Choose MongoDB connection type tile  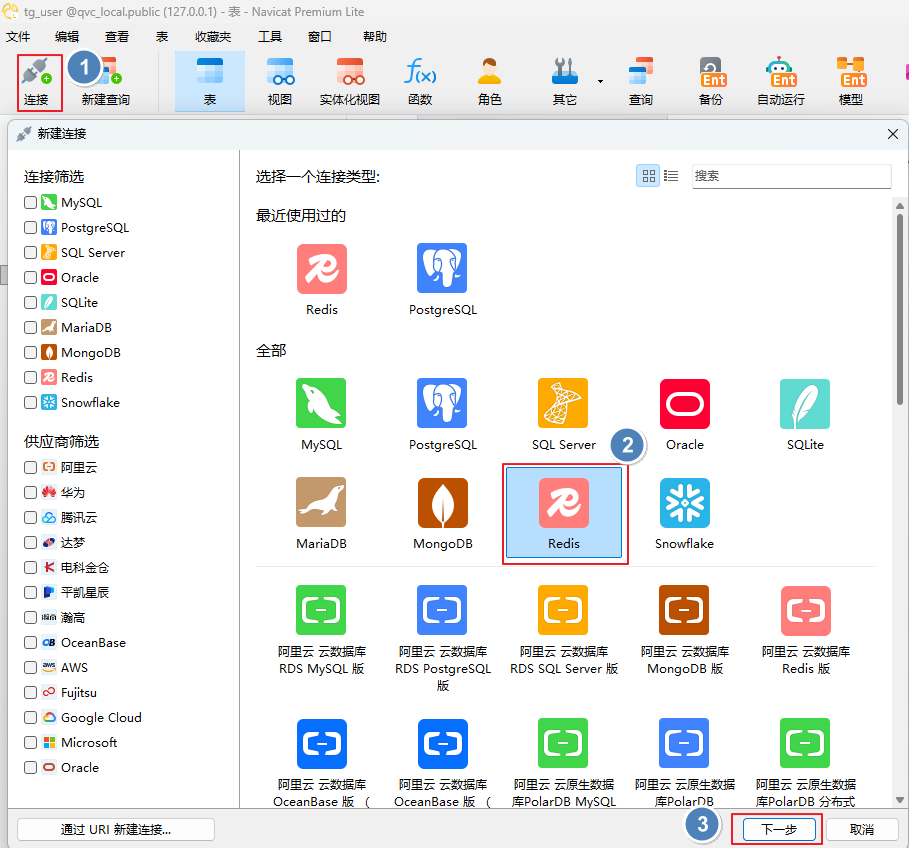pyautogui.click(x=442, y=514)
